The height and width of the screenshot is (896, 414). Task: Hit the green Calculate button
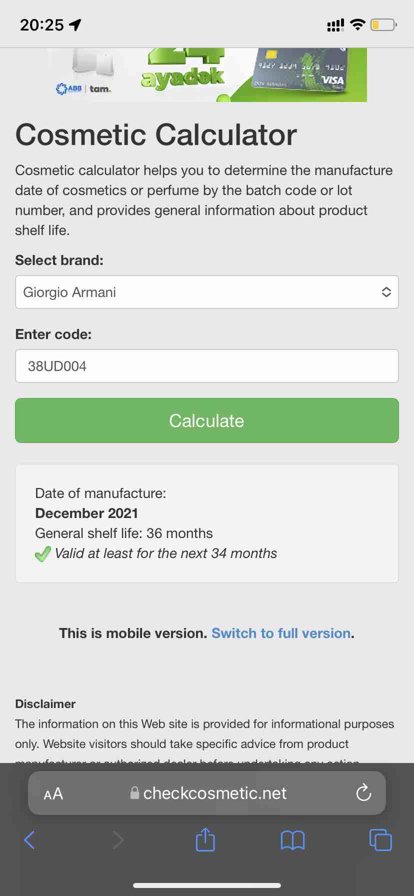(x=206, y=421)
